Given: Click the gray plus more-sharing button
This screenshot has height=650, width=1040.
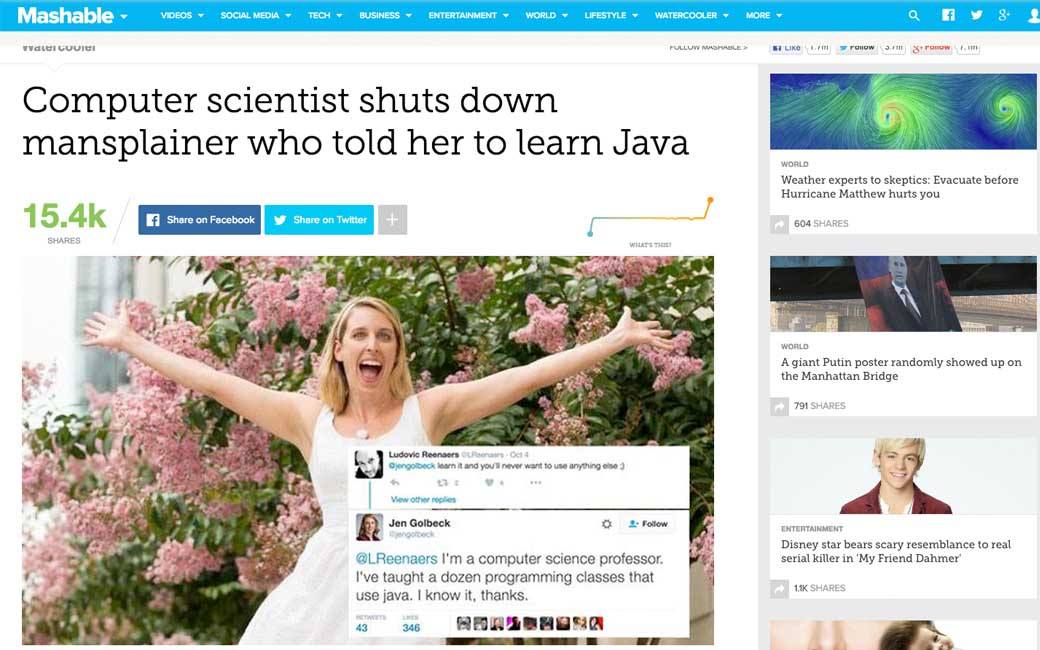Looking at the screenshot, I should 393,220.
